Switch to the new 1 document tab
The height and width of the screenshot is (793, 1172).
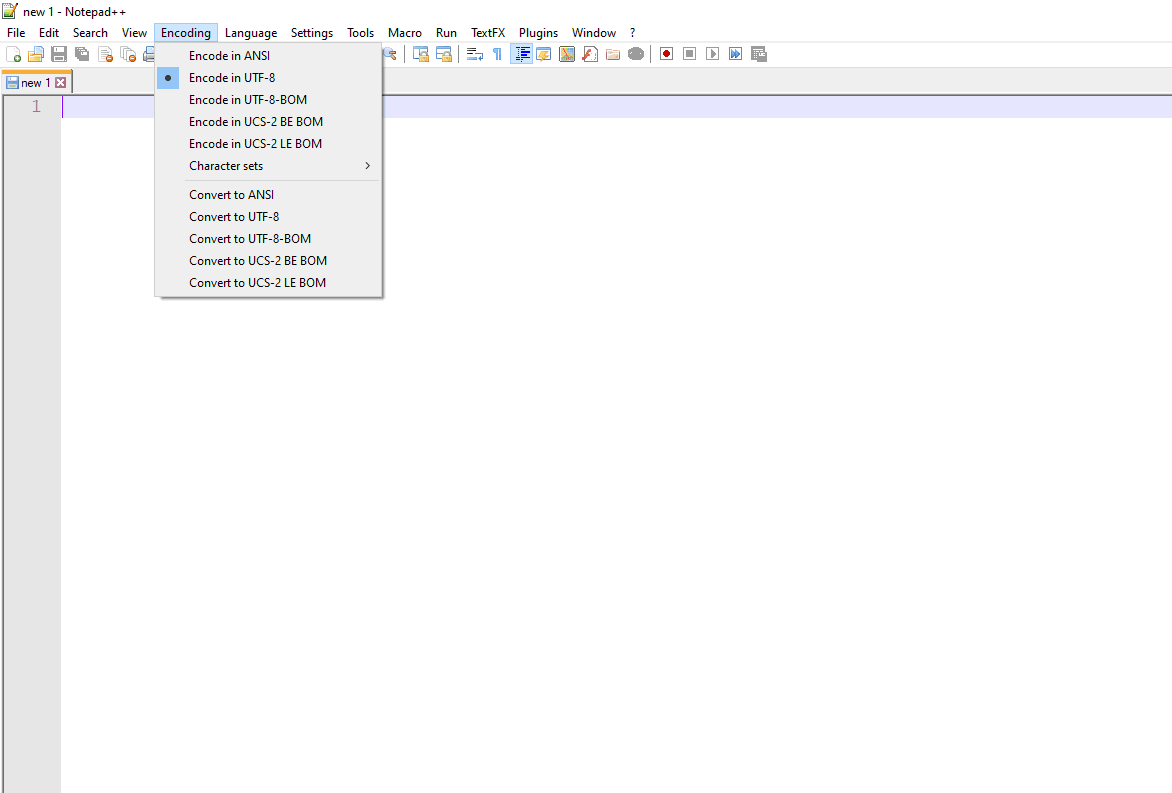35,83
